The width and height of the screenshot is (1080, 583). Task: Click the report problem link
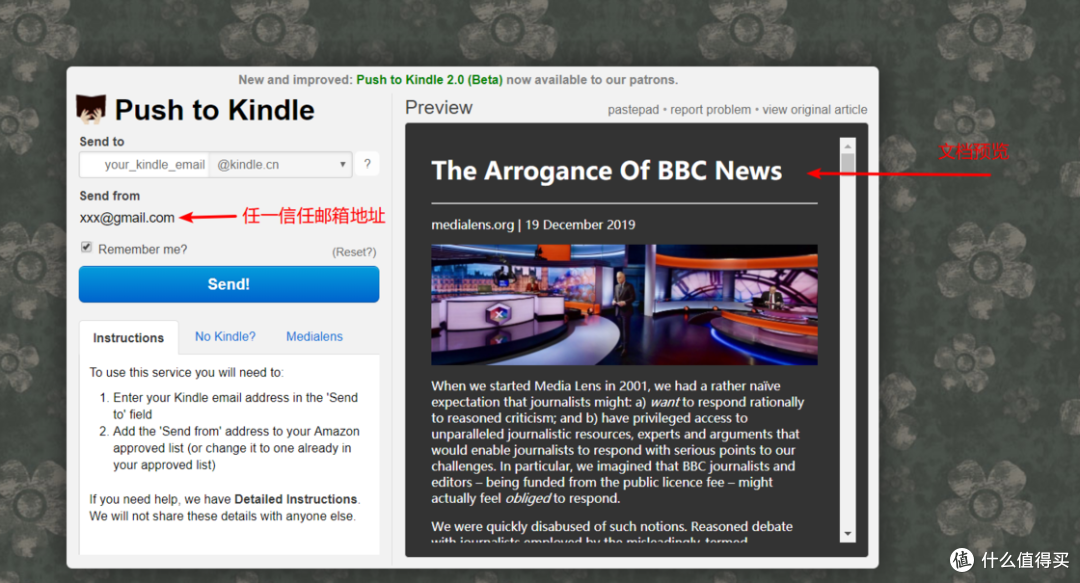(x=711, y=110)
